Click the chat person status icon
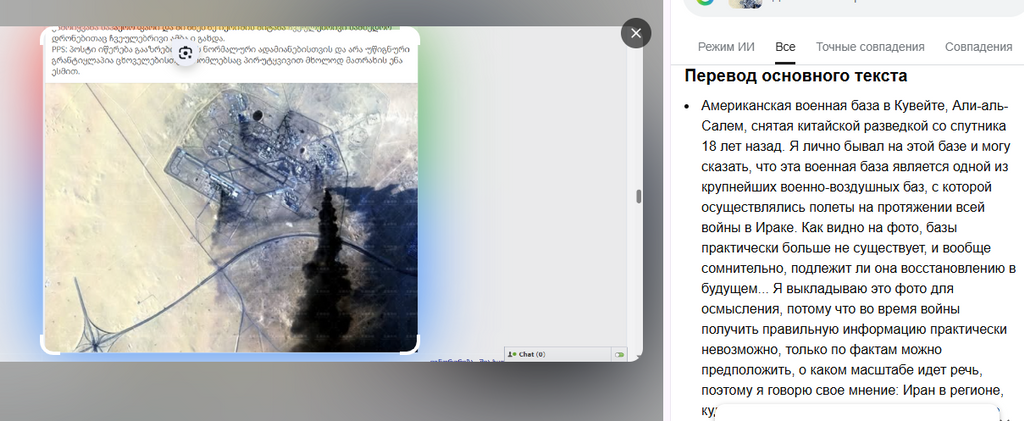The height and width of the screenshot is (421, 1024). pos(513,354)
